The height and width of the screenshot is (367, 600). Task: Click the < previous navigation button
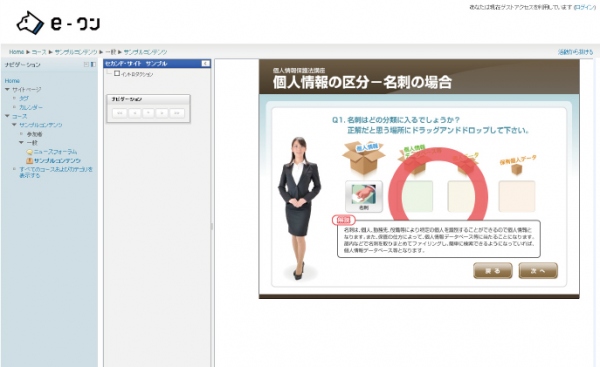click(x=134, y=113)
